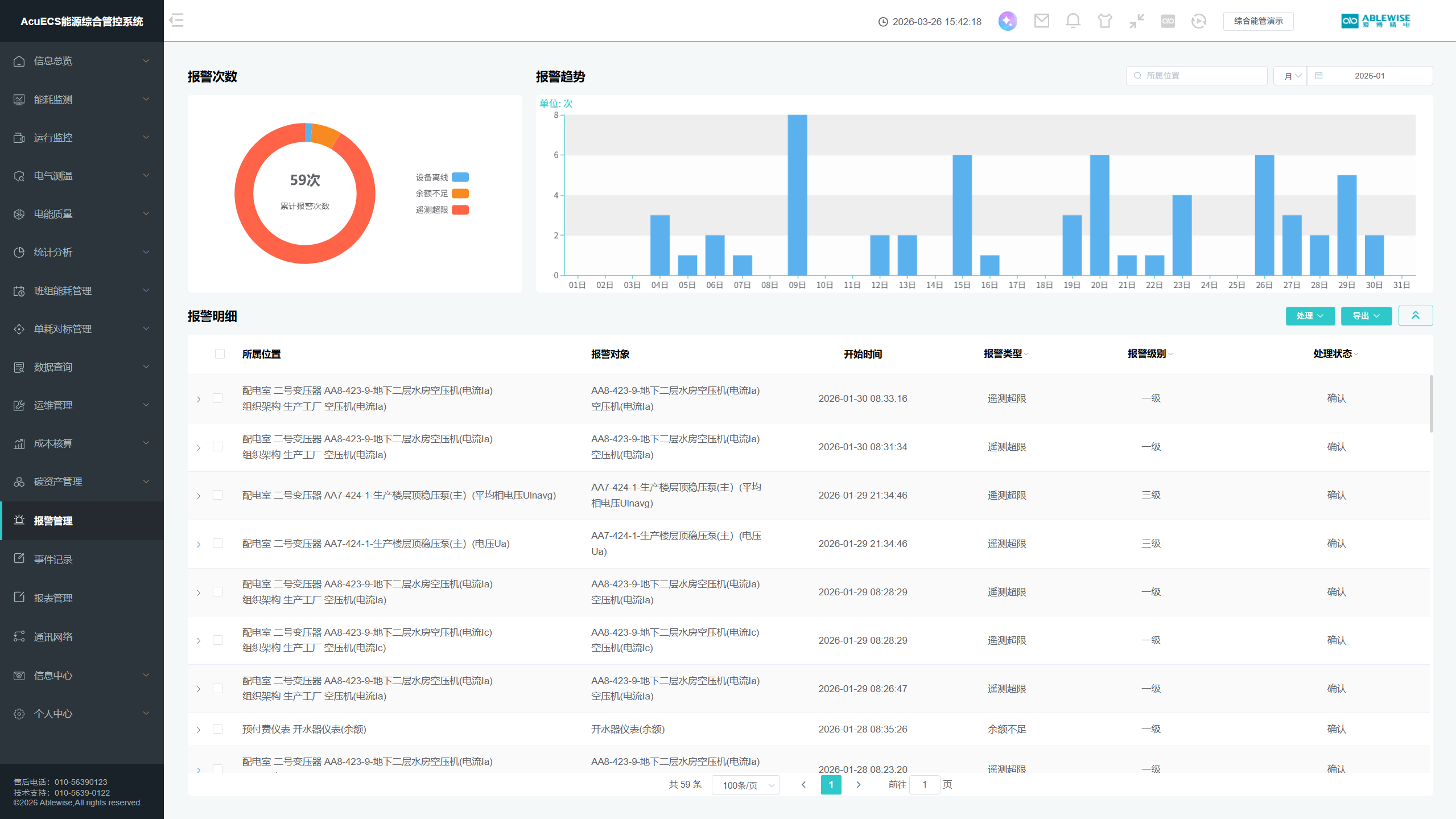Screen dimensions: 1456x819
Task: Click the 导出 export button
Action: tap(1366, 316)
